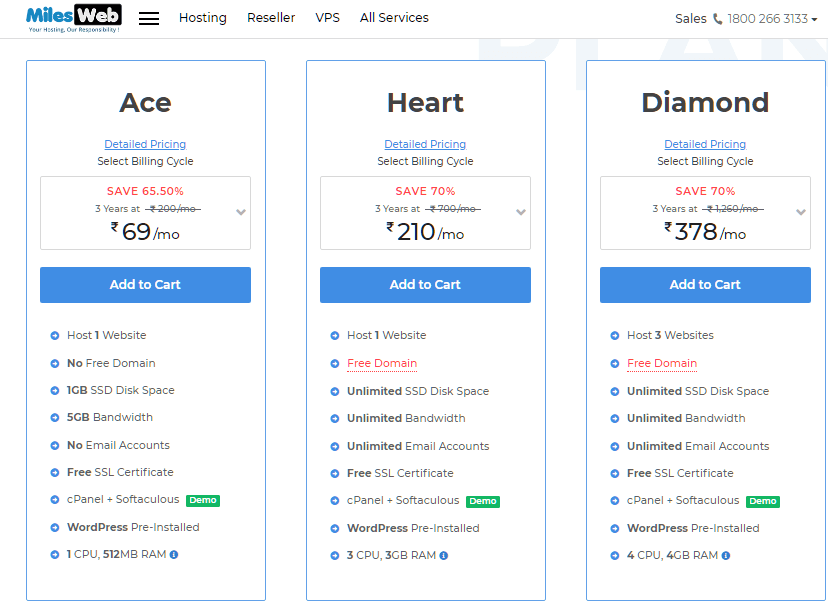Click info icon beside 512MB RAM
Image resolution: width=828 pixels, height=604 pixels.
[x=174, y=554]
